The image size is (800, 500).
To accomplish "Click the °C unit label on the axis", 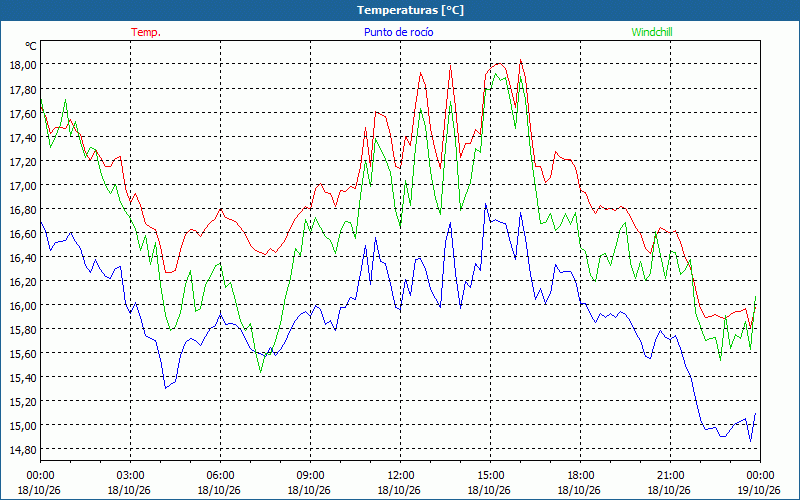I will pos(31,46).
